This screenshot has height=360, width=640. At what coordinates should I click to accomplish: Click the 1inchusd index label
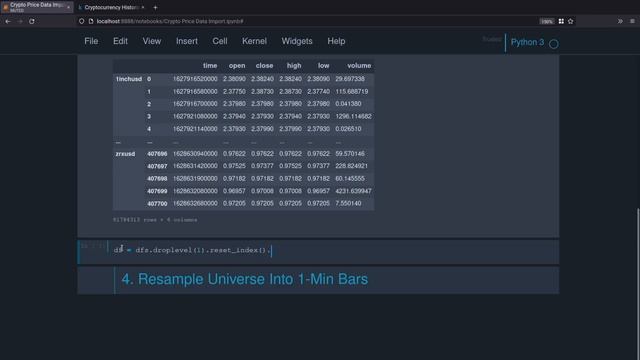[129, 79]
